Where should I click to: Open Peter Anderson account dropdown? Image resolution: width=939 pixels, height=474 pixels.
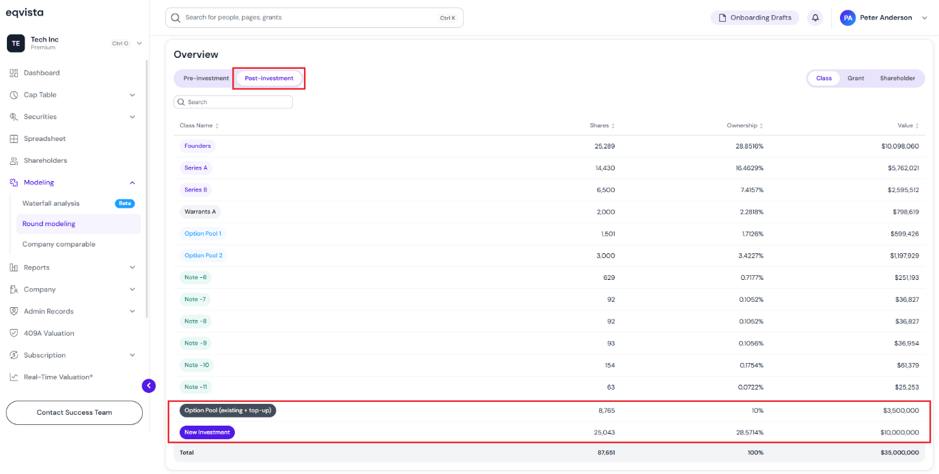click(x=925, y=18)
